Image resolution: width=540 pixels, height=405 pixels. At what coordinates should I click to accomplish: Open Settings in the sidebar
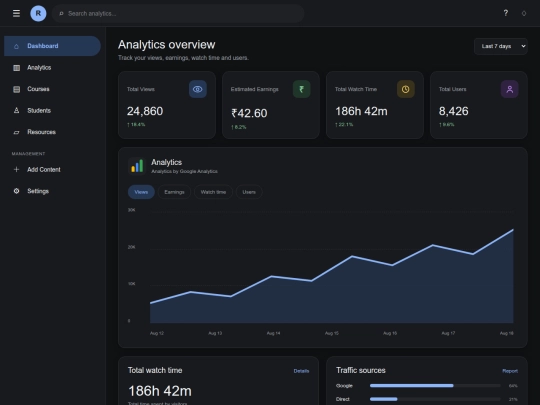(x=52, y=191)
